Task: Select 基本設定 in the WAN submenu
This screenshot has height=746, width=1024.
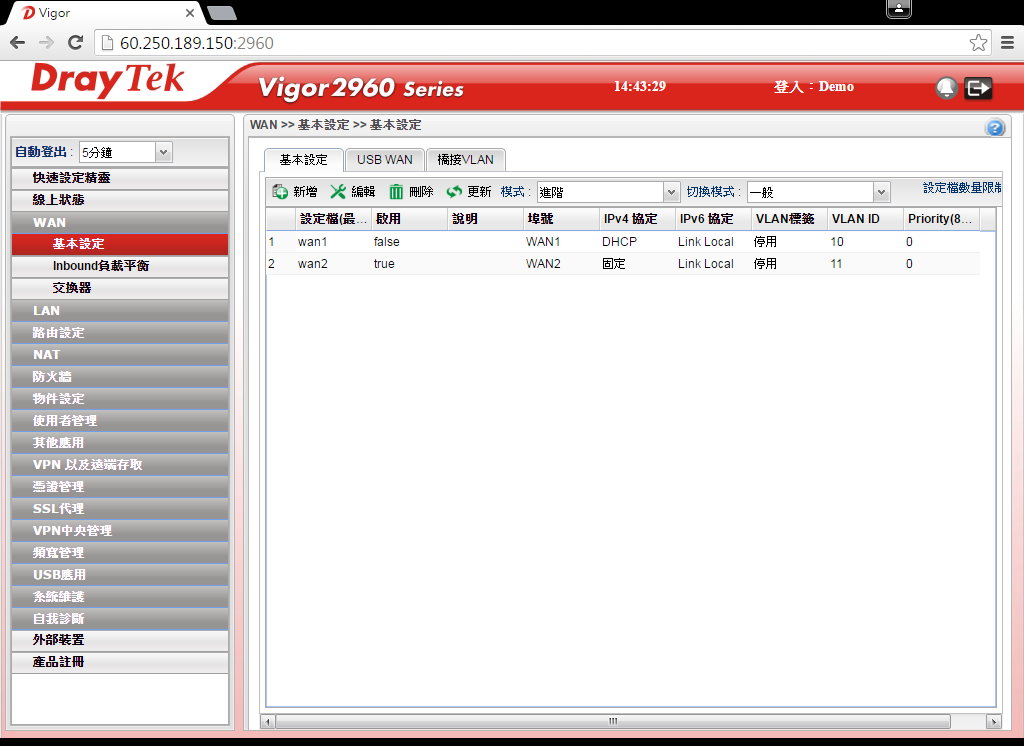Action: coord(120,244)
